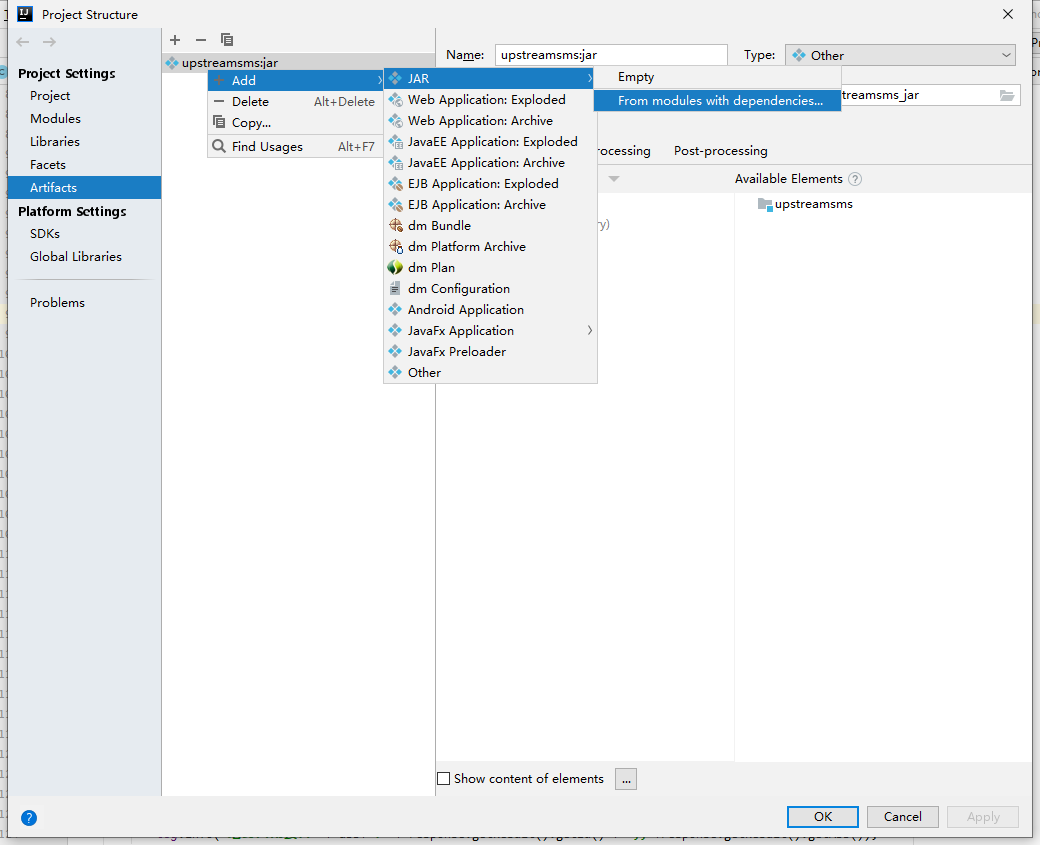Select the upstreamsms:jar artifact in the list
The image size is (1040, 845).
[x=298, y=62]
